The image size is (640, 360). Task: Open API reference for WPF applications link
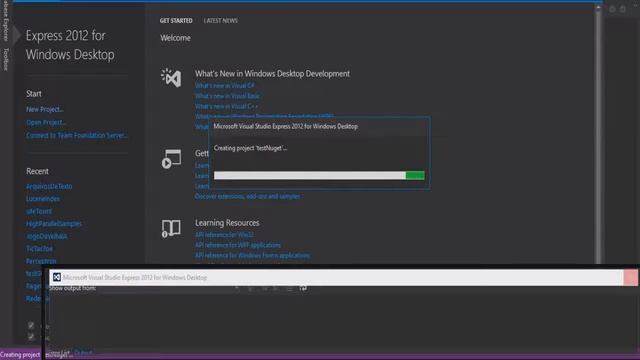238,245
